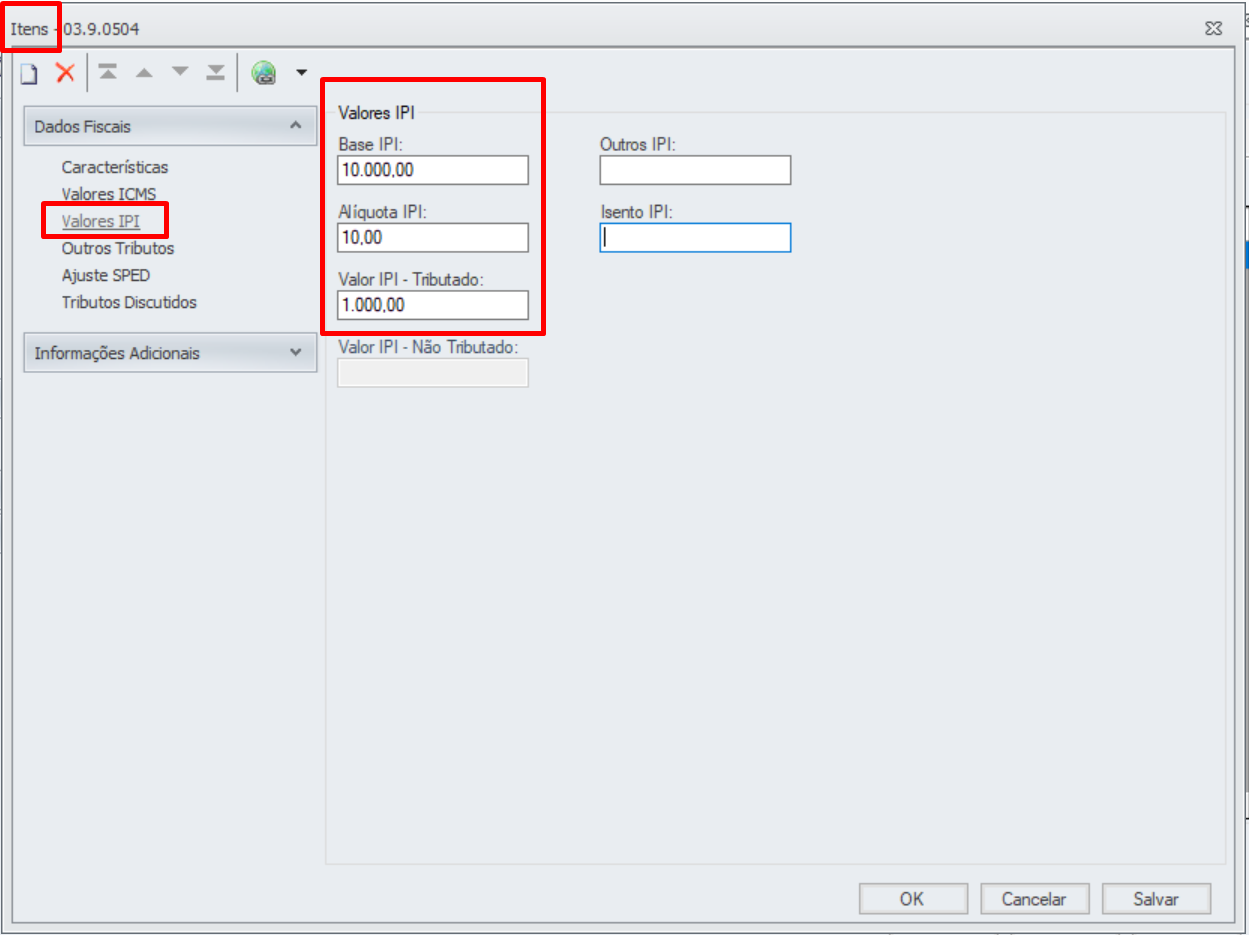Go to previous record up arrow
Image resolution: width=1249 pixels, height=935 pixels.
pos(144,72)
